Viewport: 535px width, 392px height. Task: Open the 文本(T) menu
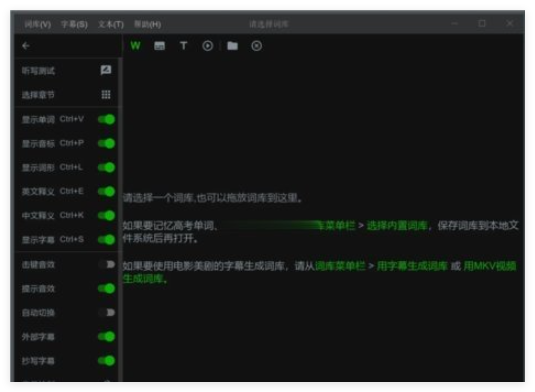point(111,24)
